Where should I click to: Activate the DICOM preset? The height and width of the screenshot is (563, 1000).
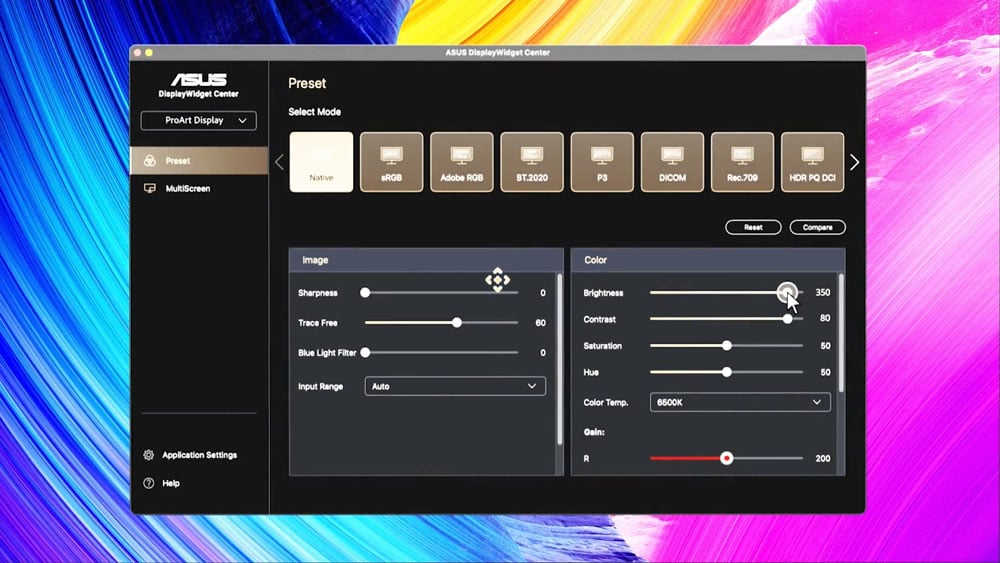click(672, 162)
